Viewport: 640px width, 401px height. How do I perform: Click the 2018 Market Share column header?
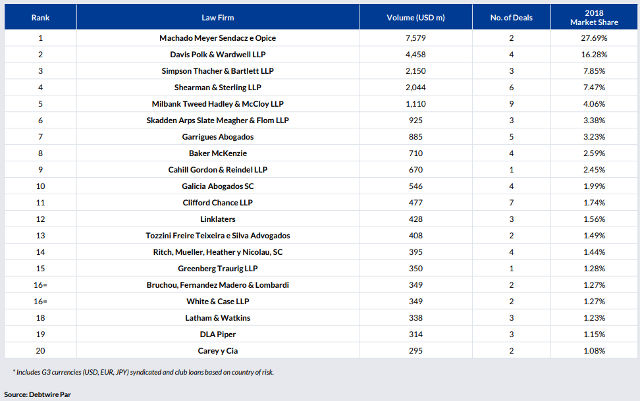pos(594,18)
